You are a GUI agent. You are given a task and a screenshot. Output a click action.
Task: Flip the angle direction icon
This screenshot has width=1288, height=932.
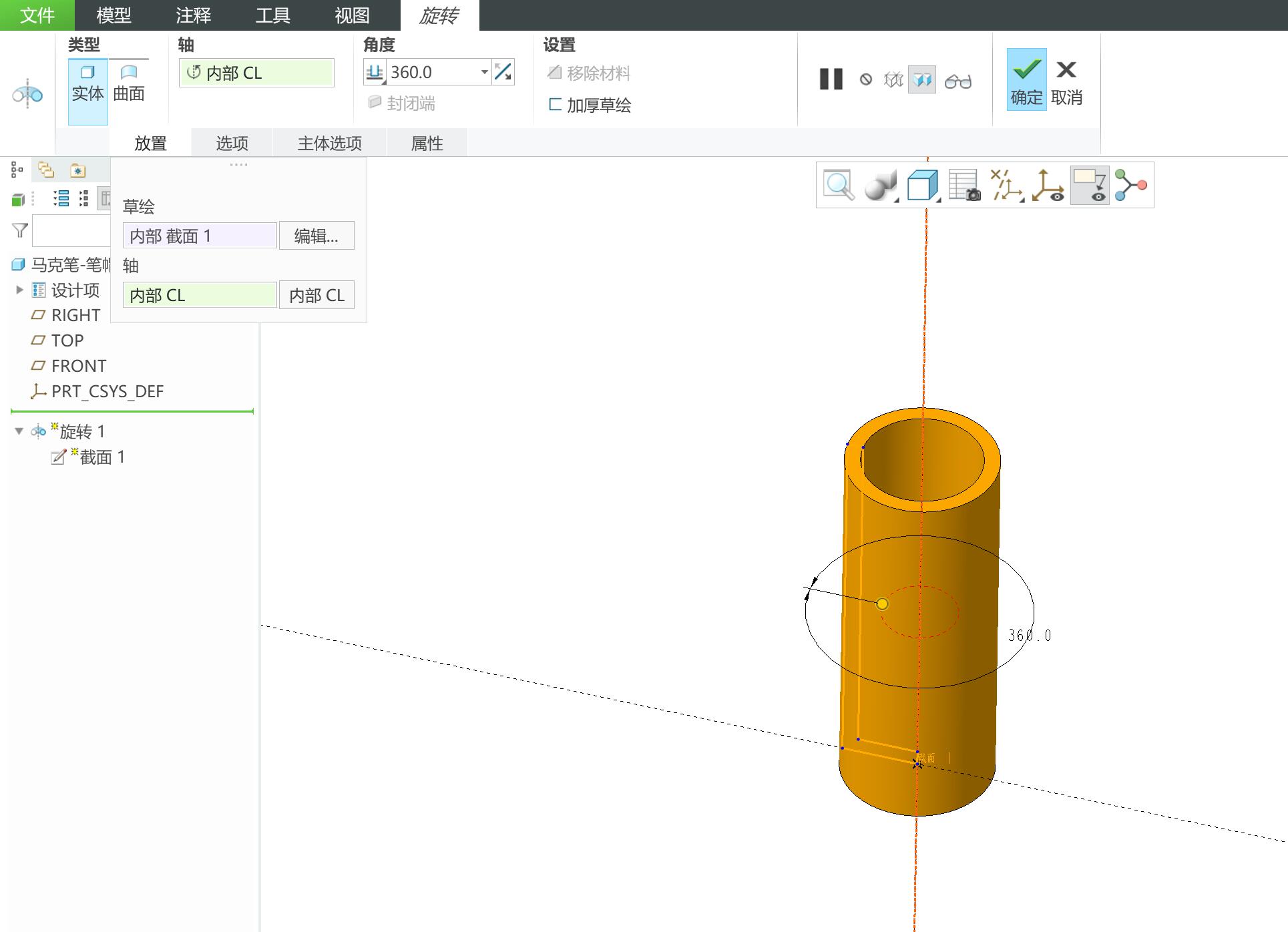click(503, 72)
